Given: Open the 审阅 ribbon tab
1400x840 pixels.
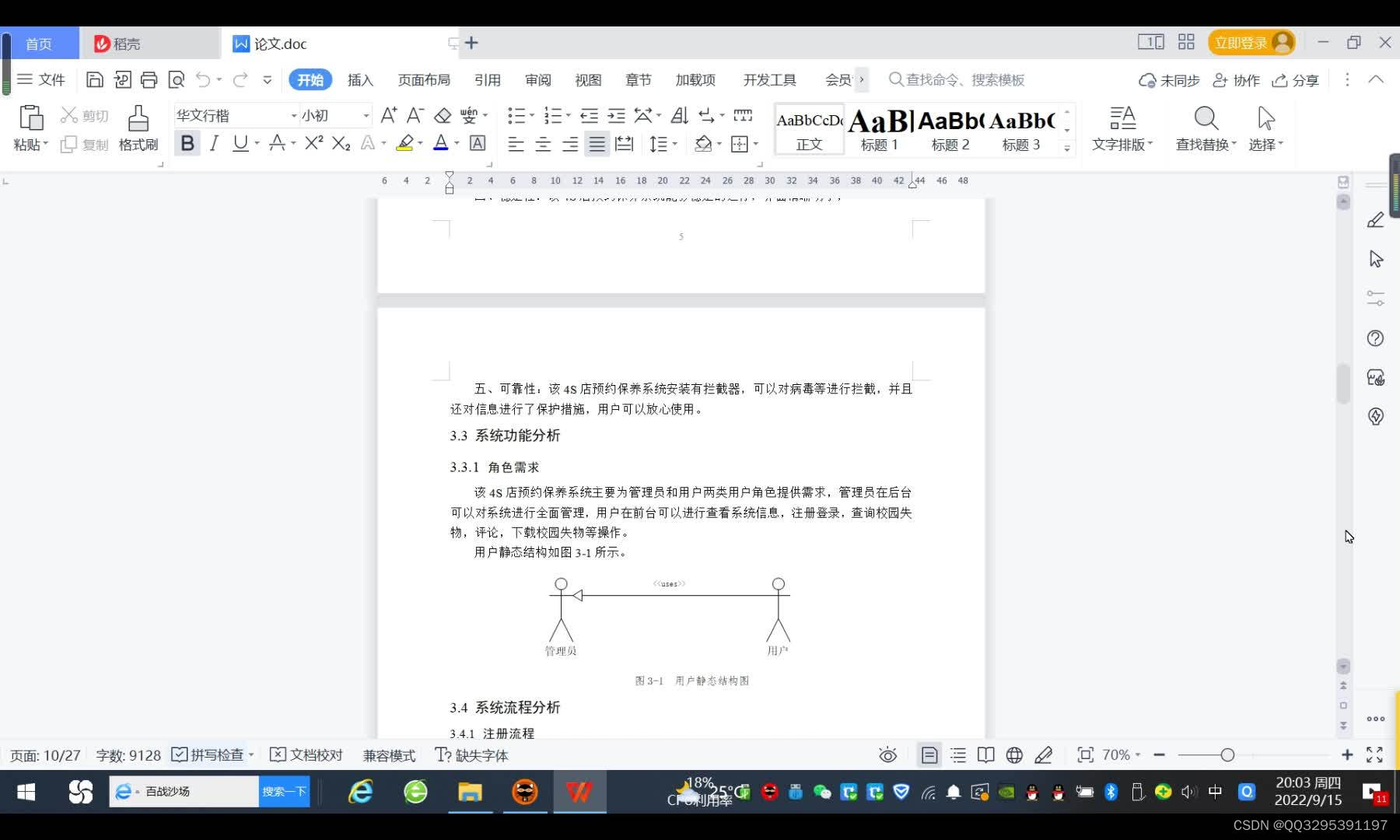Looking at the screenshot, I should [537, 79].
